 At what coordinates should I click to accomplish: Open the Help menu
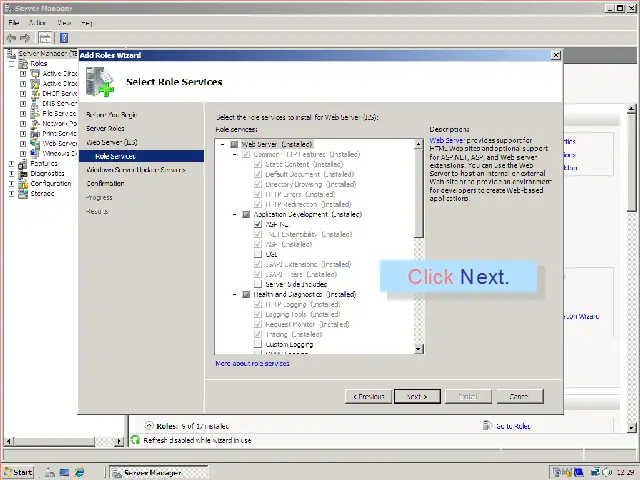[87, 23]
